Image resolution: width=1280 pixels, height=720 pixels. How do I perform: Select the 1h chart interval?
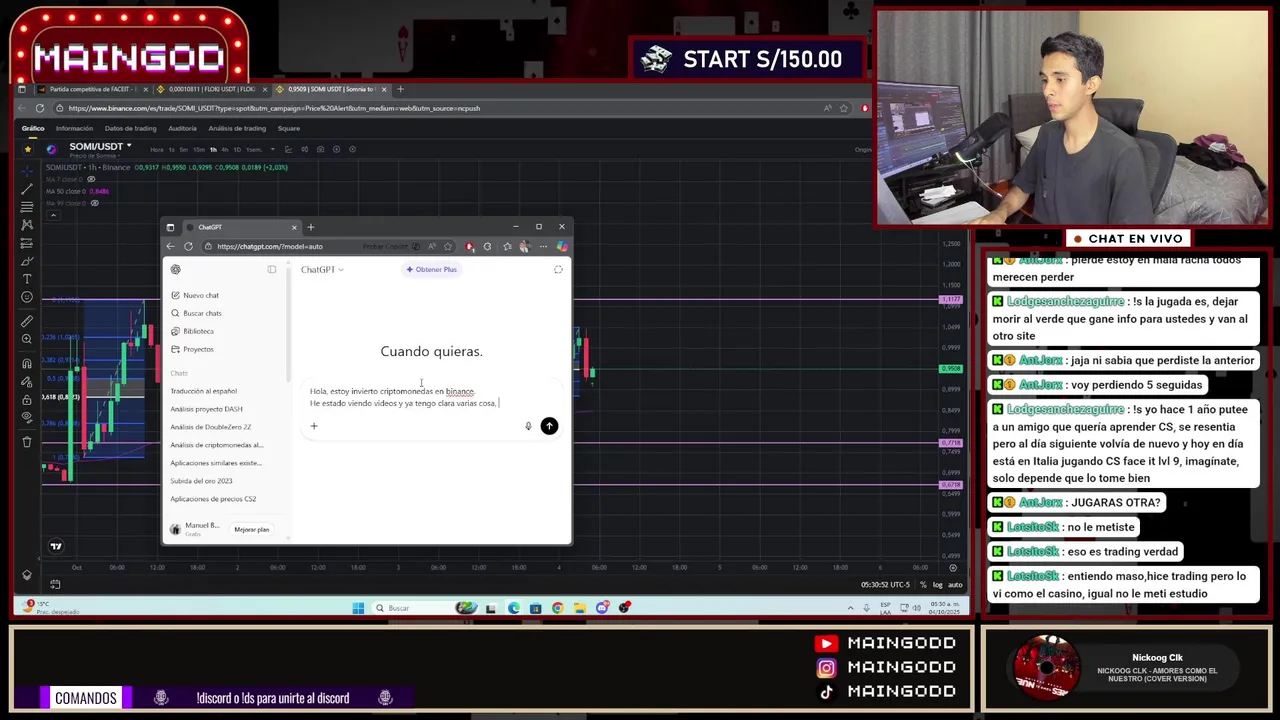(212, 149)
